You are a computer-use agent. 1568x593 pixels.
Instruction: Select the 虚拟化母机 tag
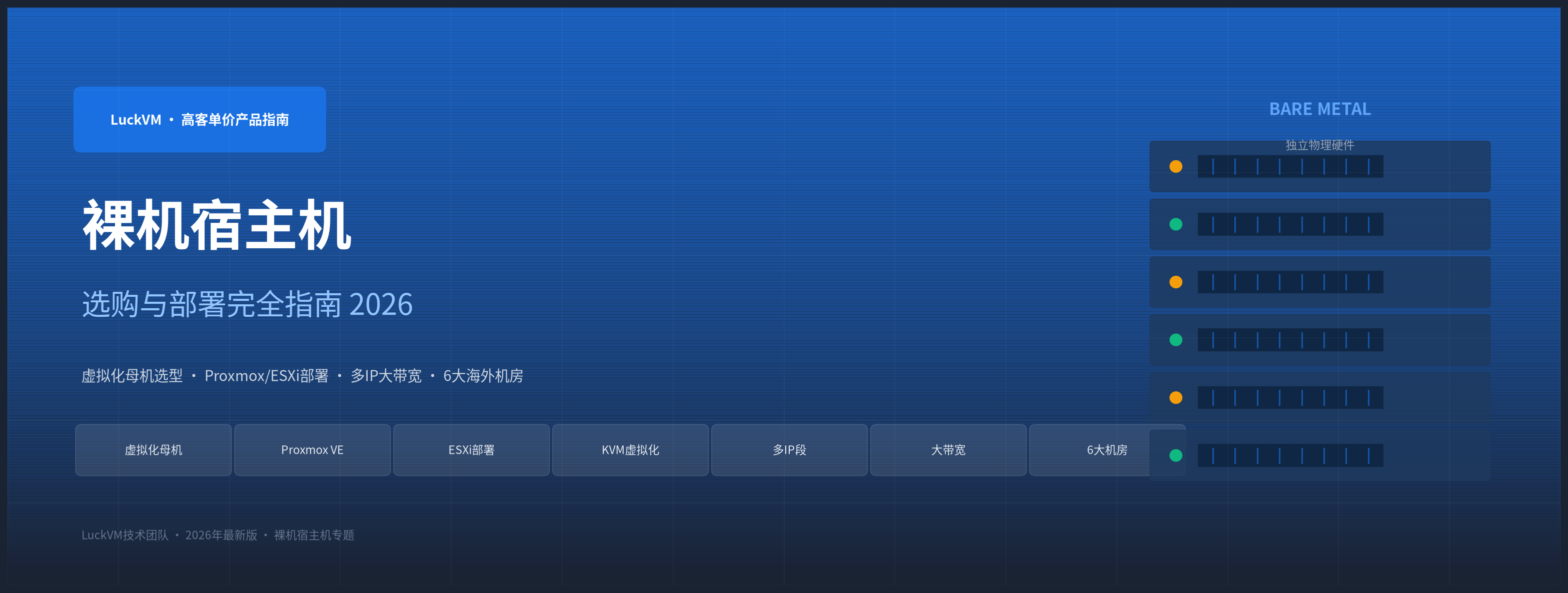[x=154, y=450]
